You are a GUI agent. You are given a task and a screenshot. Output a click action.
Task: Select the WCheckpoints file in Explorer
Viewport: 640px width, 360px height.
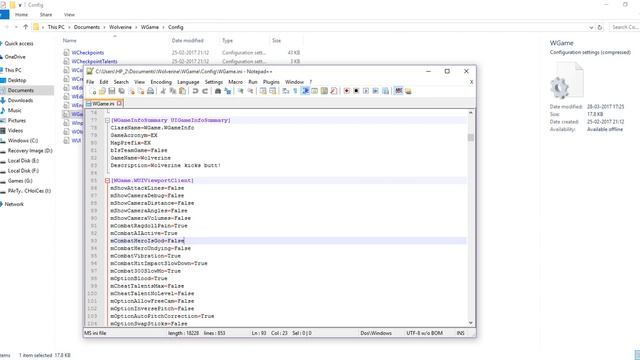click(87, 53)
